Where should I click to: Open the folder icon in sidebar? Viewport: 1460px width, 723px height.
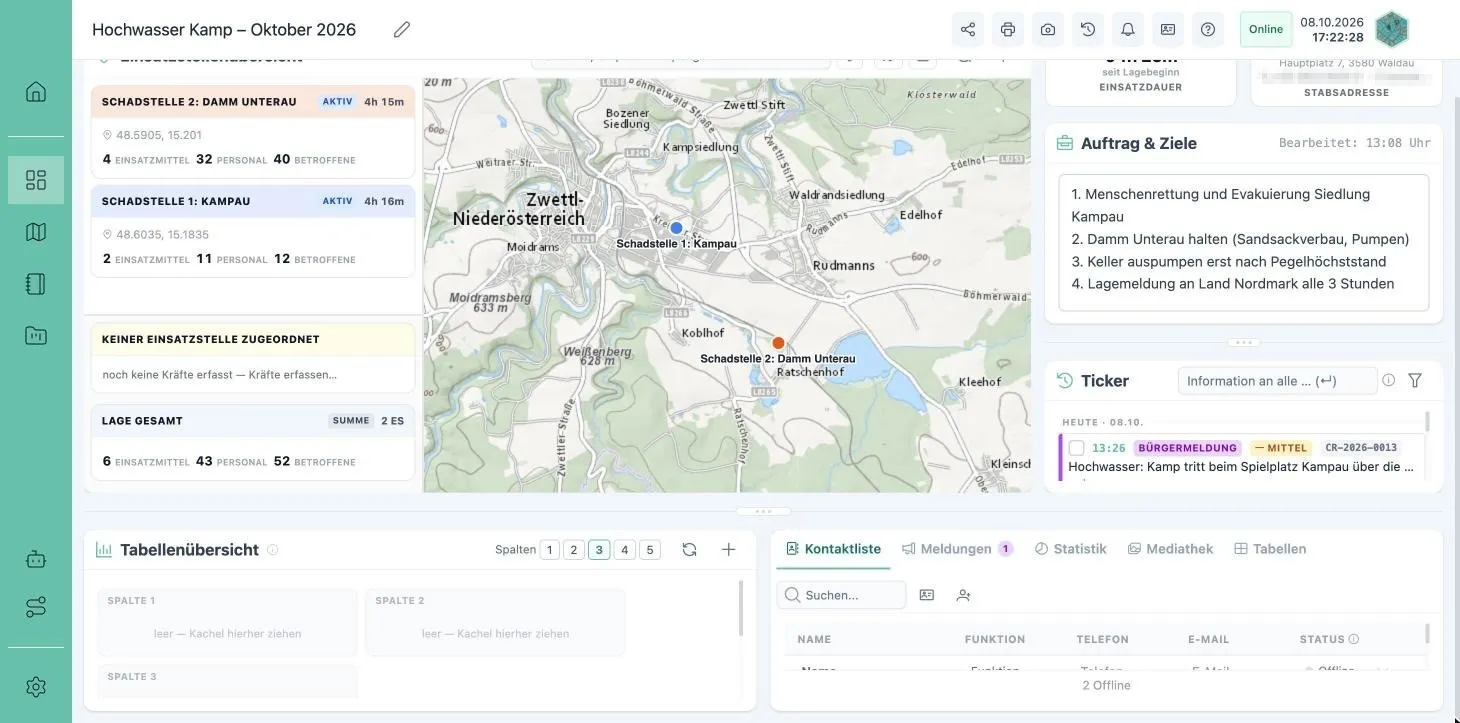click(36, 336)
